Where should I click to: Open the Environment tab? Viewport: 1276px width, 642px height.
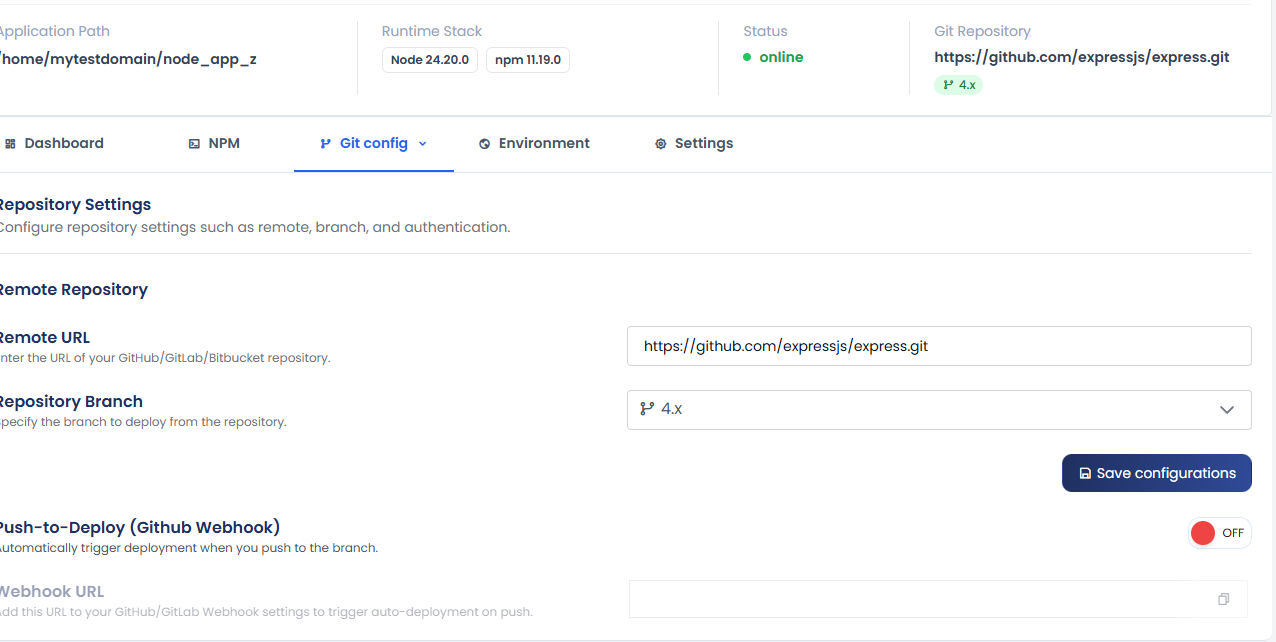coord(534,143)
